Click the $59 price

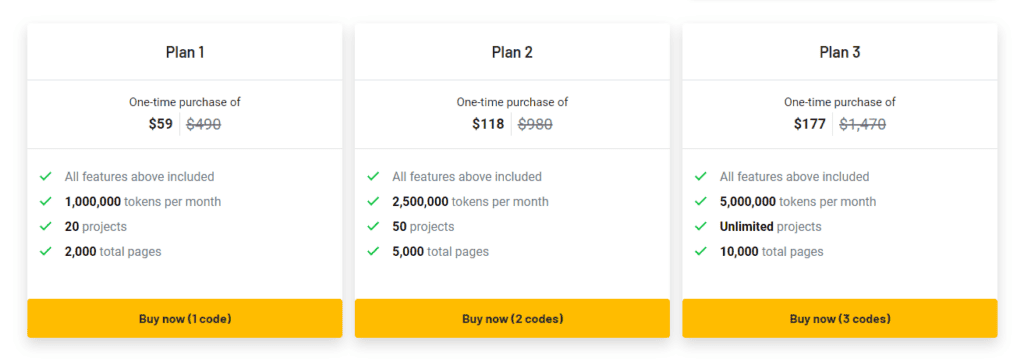(x=161, y=123)
